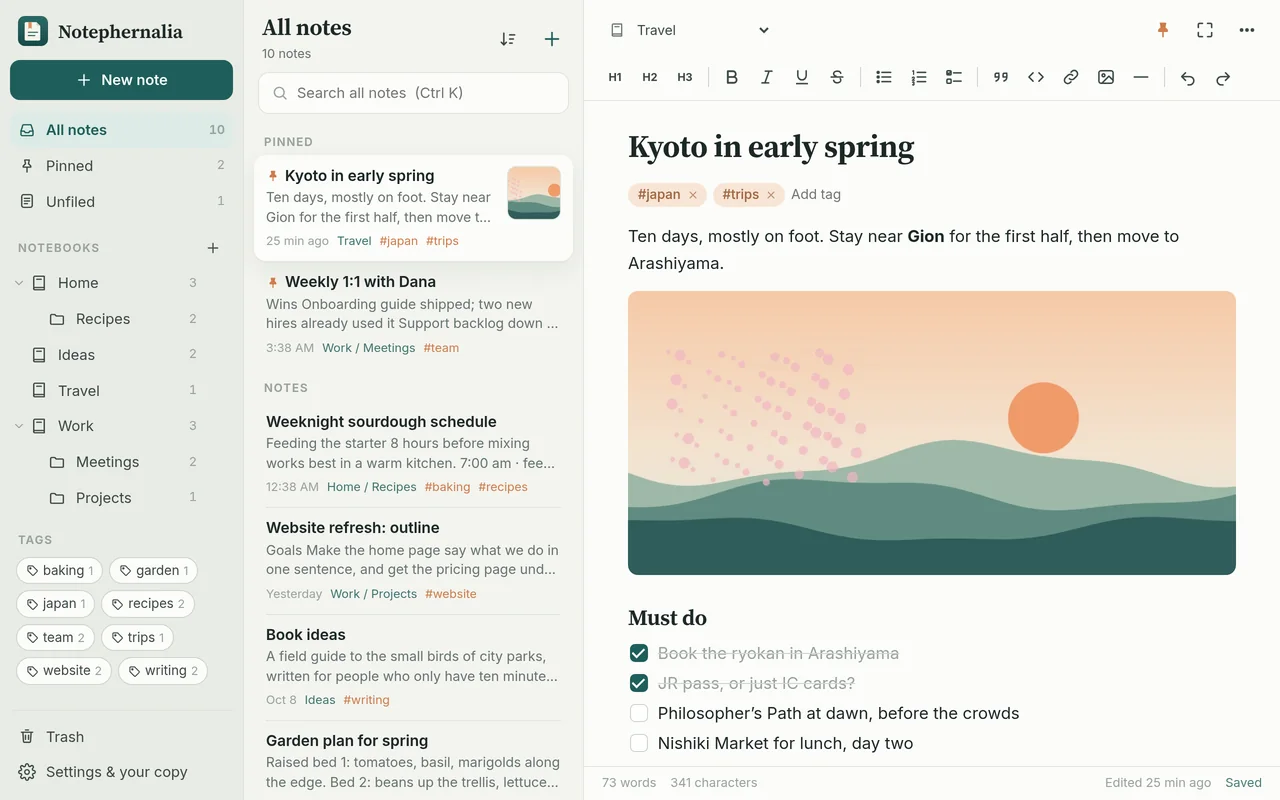Insert a hyperlink
The width and height of the screenshot is (1280, 800).
coord(1071,77)
